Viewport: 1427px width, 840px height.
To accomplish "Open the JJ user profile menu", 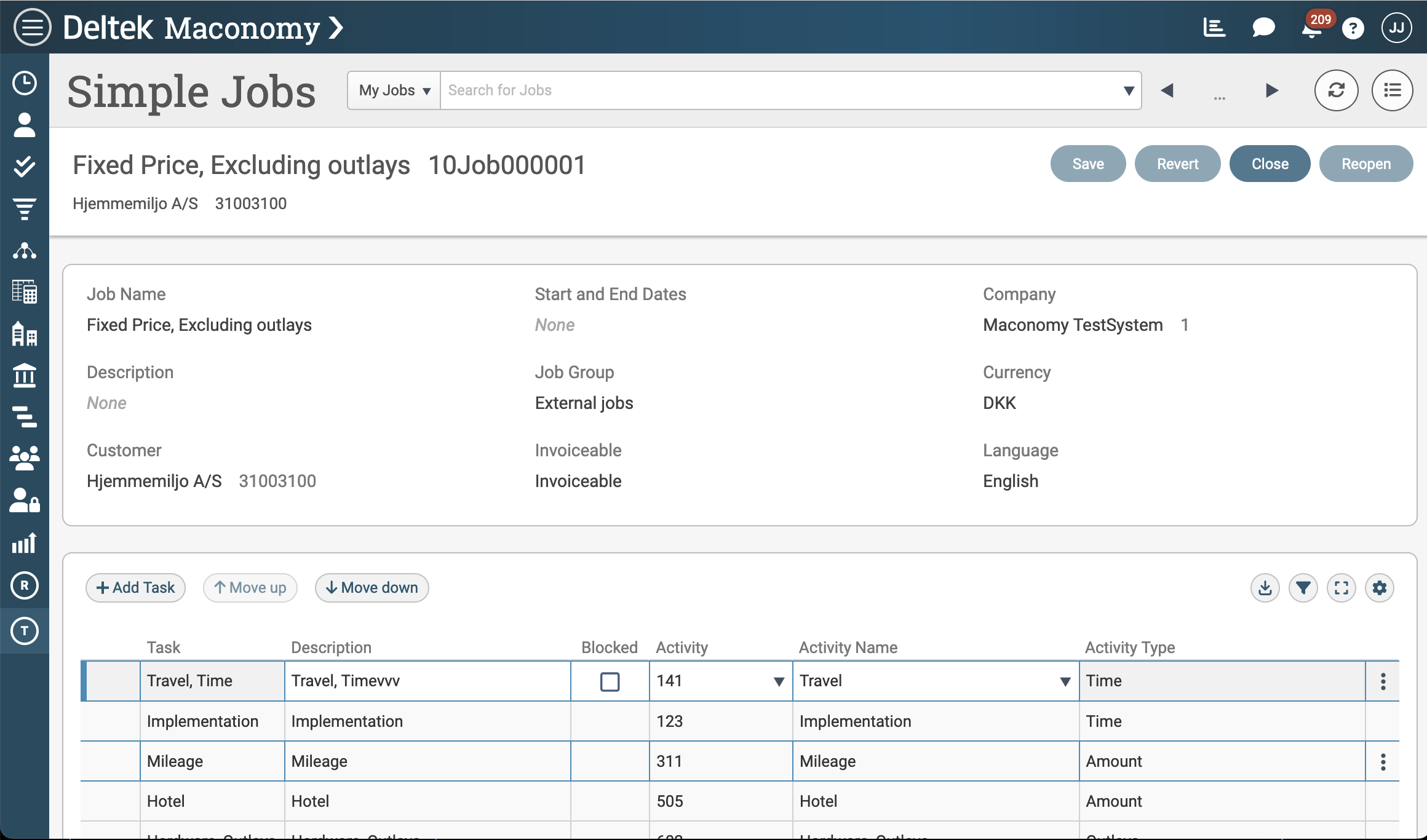I will pyautogui.click(x=1396, y=28).
